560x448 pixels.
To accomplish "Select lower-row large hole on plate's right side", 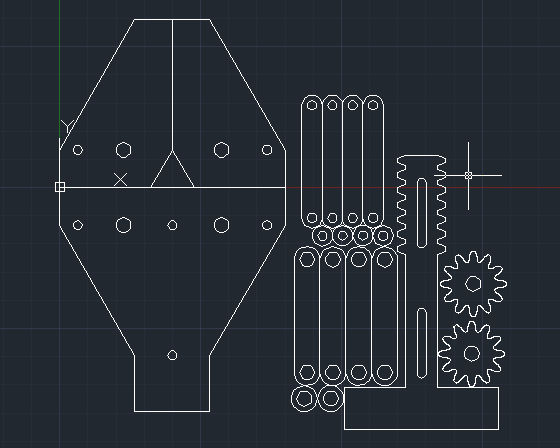I will (221, 225).
